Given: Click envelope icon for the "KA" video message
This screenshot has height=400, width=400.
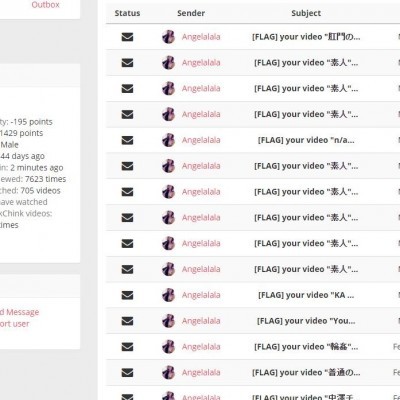Looking at the screenshot, I should point(127,295).
